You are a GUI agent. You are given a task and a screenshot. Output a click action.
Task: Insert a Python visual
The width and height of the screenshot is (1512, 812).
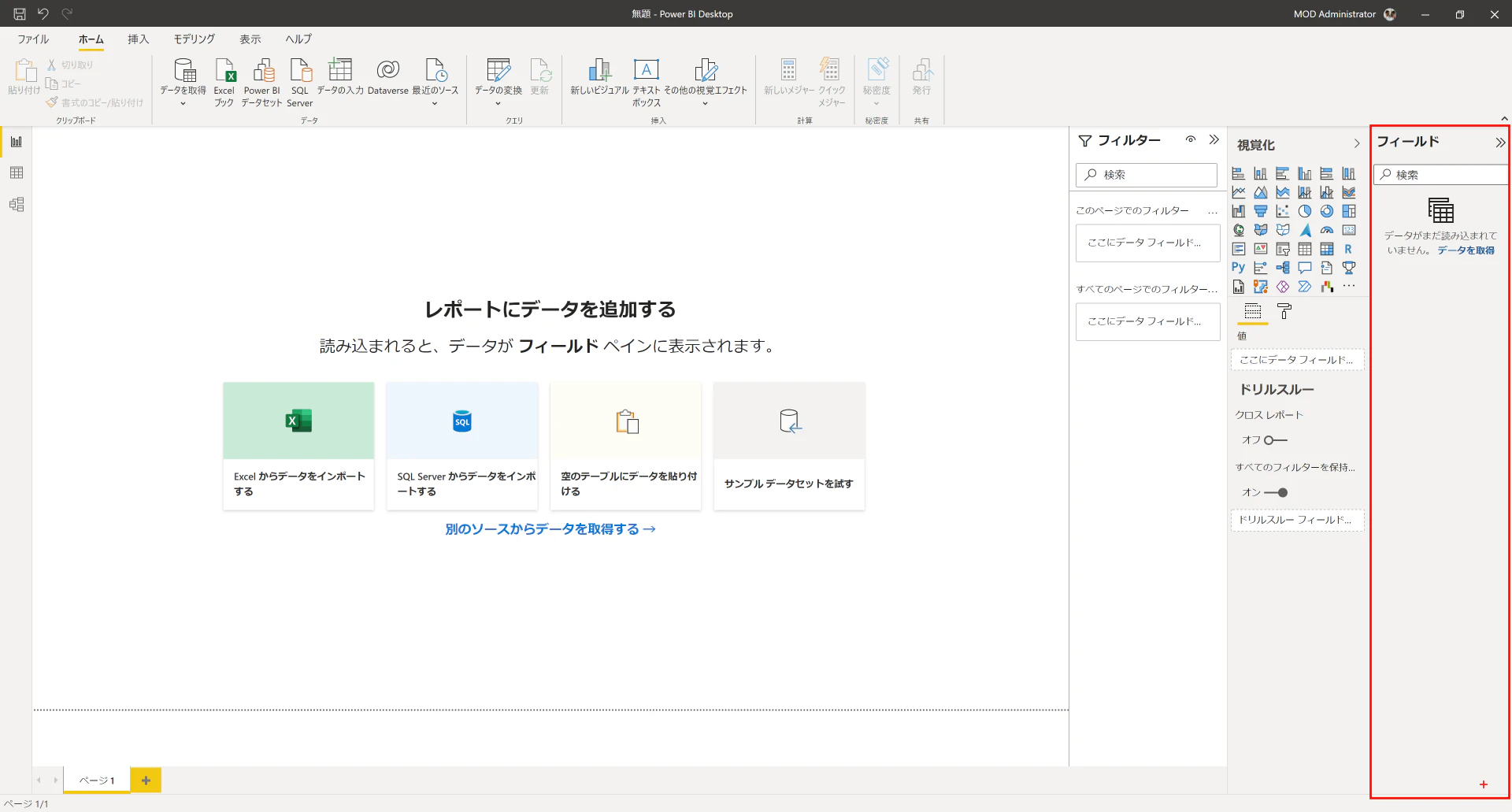(1239, 268)
